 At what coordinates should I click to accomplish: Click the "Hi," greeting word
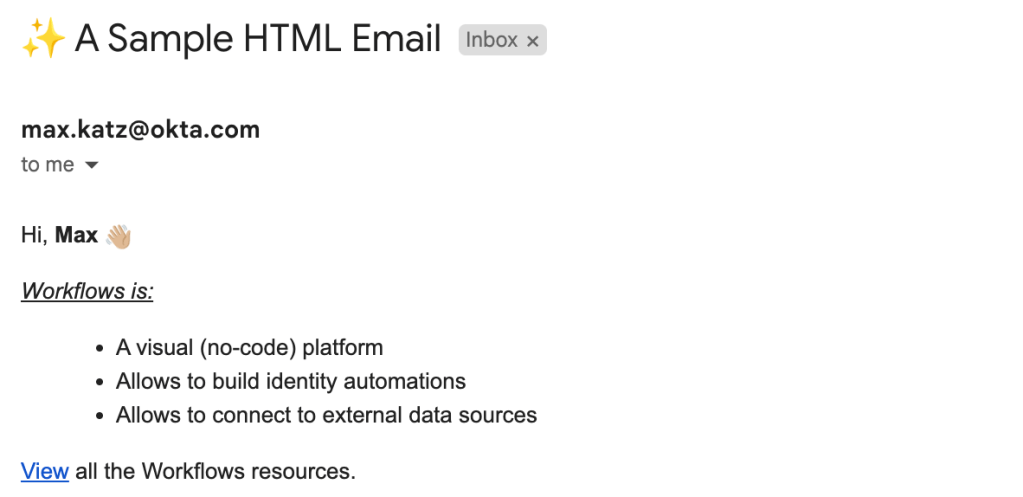[x=34, y=236]
